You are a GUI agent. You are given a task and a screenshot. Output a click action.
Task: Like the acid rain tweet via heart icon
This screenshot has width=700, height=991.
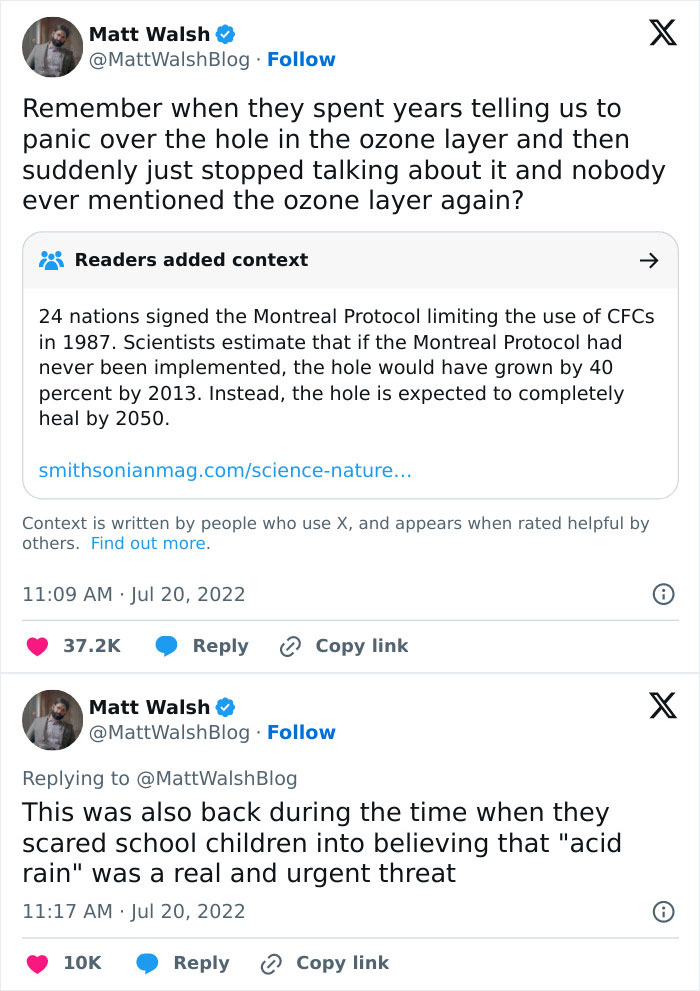click(x=37, y=963)
